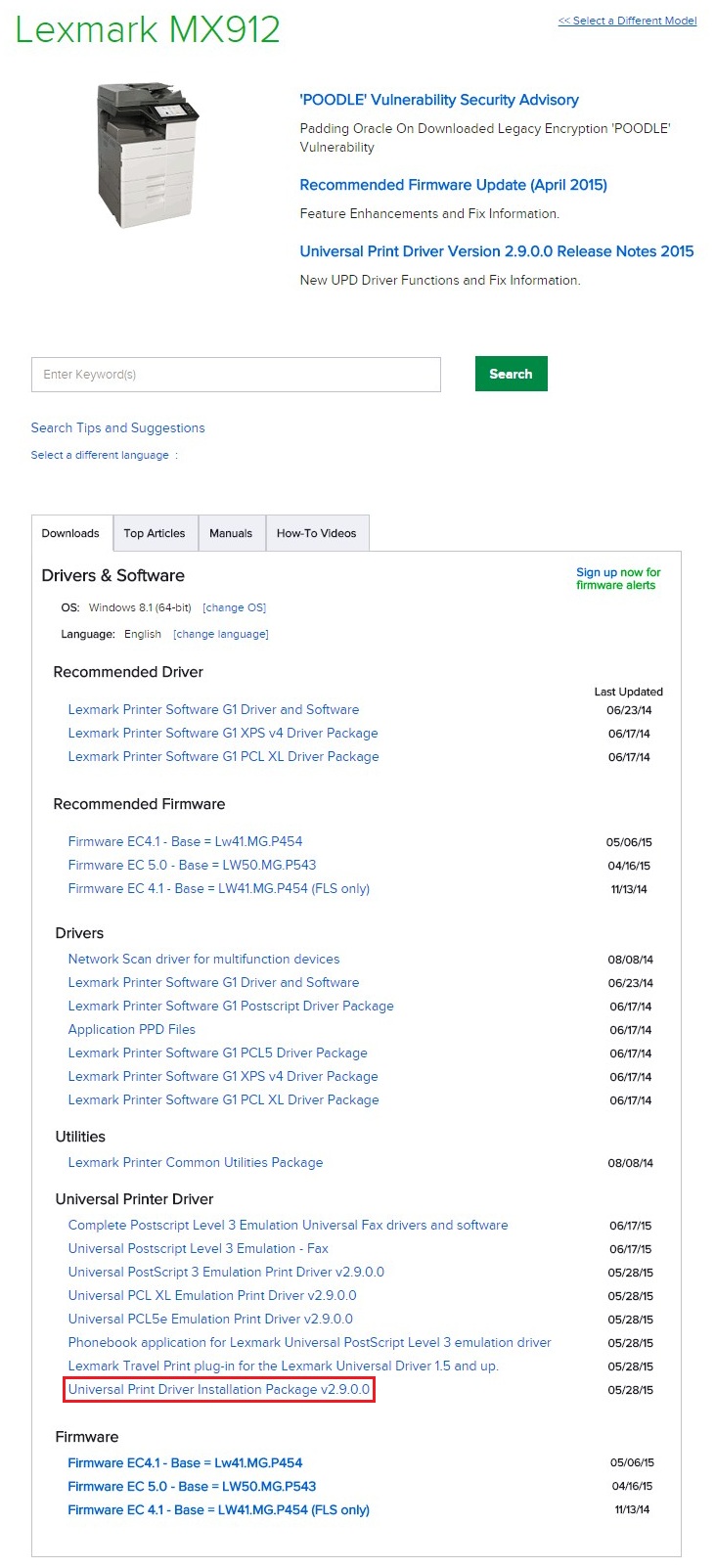Open Universal Print Driver 2.9.0.0 Release Notes
Screen dimensions: 715x1568
496,251
